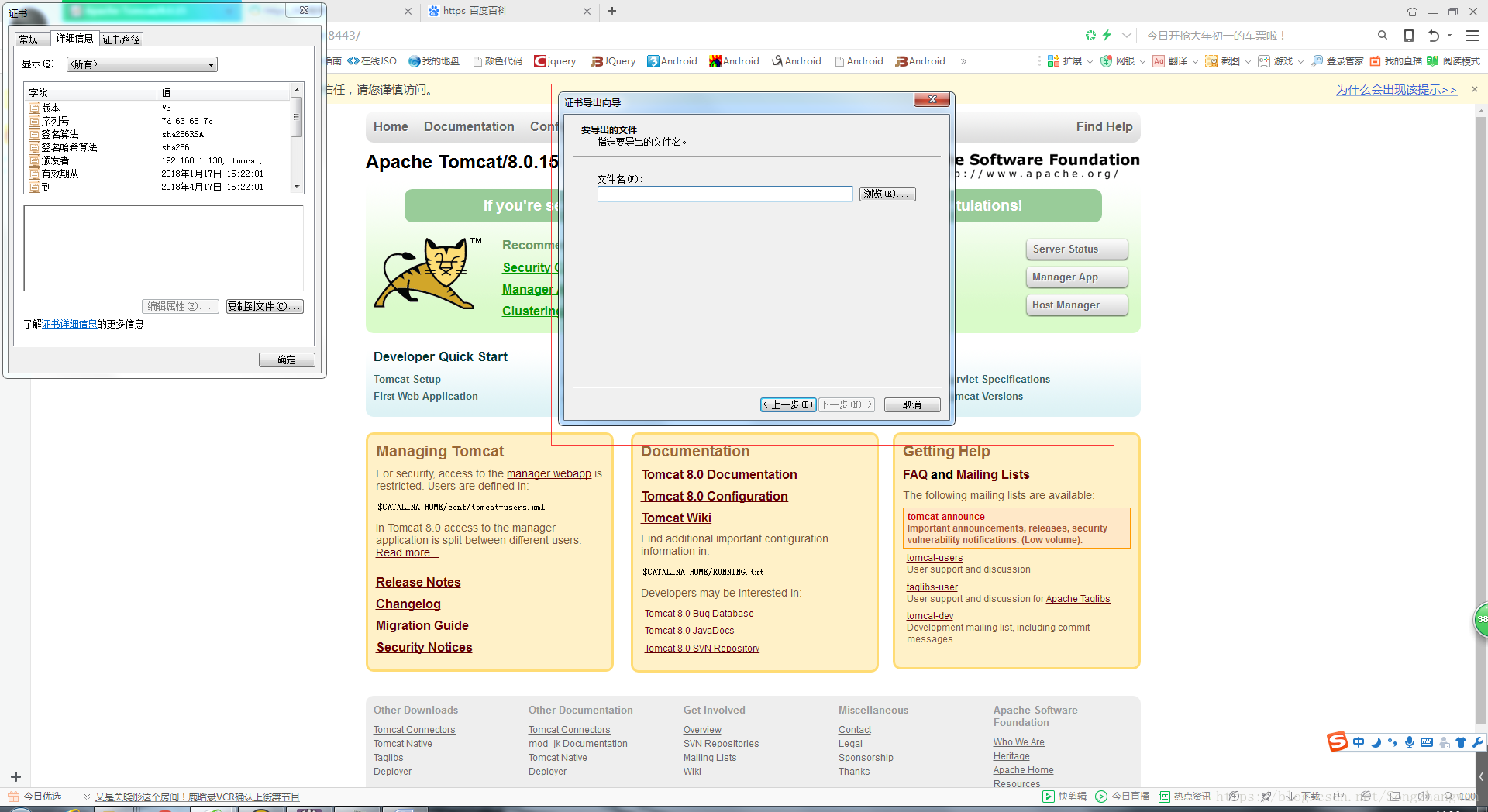
Task: Open Sogou soft keyboard icon
Action: point(1427,742)
